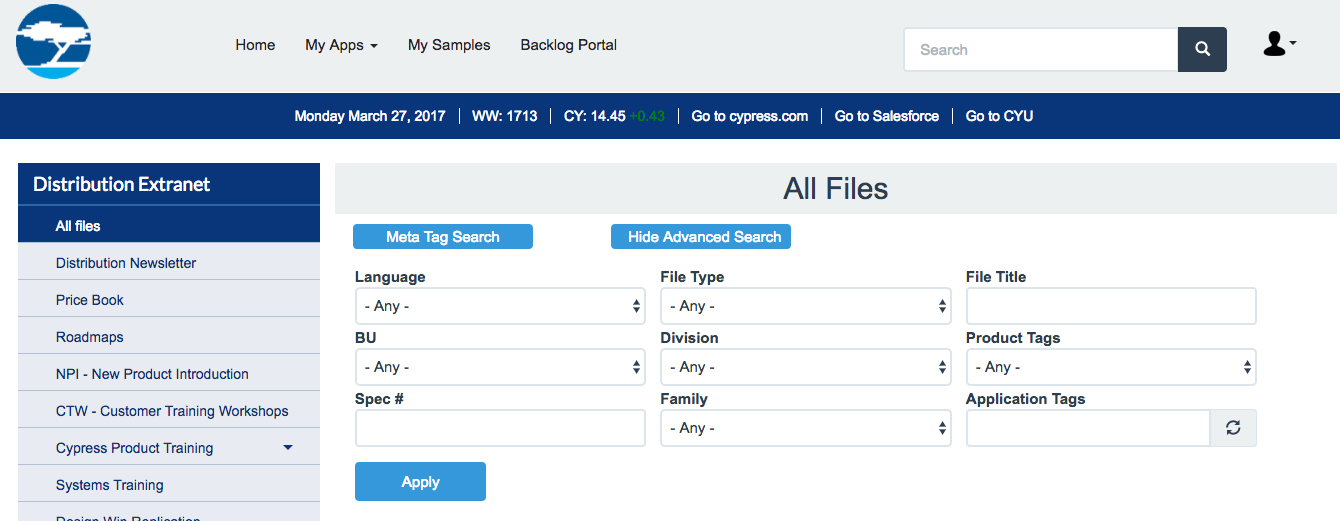Open the File Type dropdown
1340x521 pixels.
coord(806,306)
